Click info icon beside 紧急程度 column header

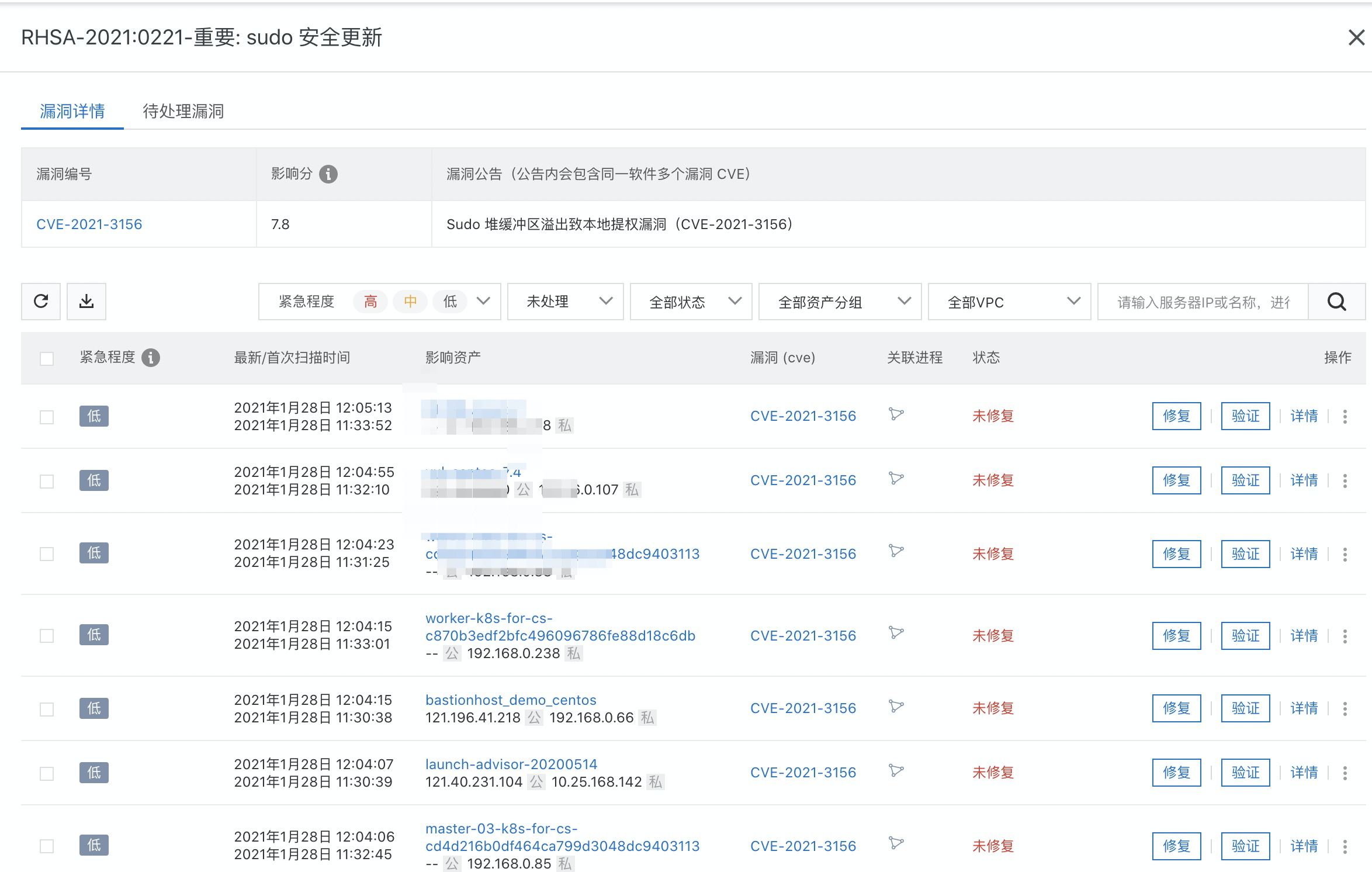coord(151,358)
